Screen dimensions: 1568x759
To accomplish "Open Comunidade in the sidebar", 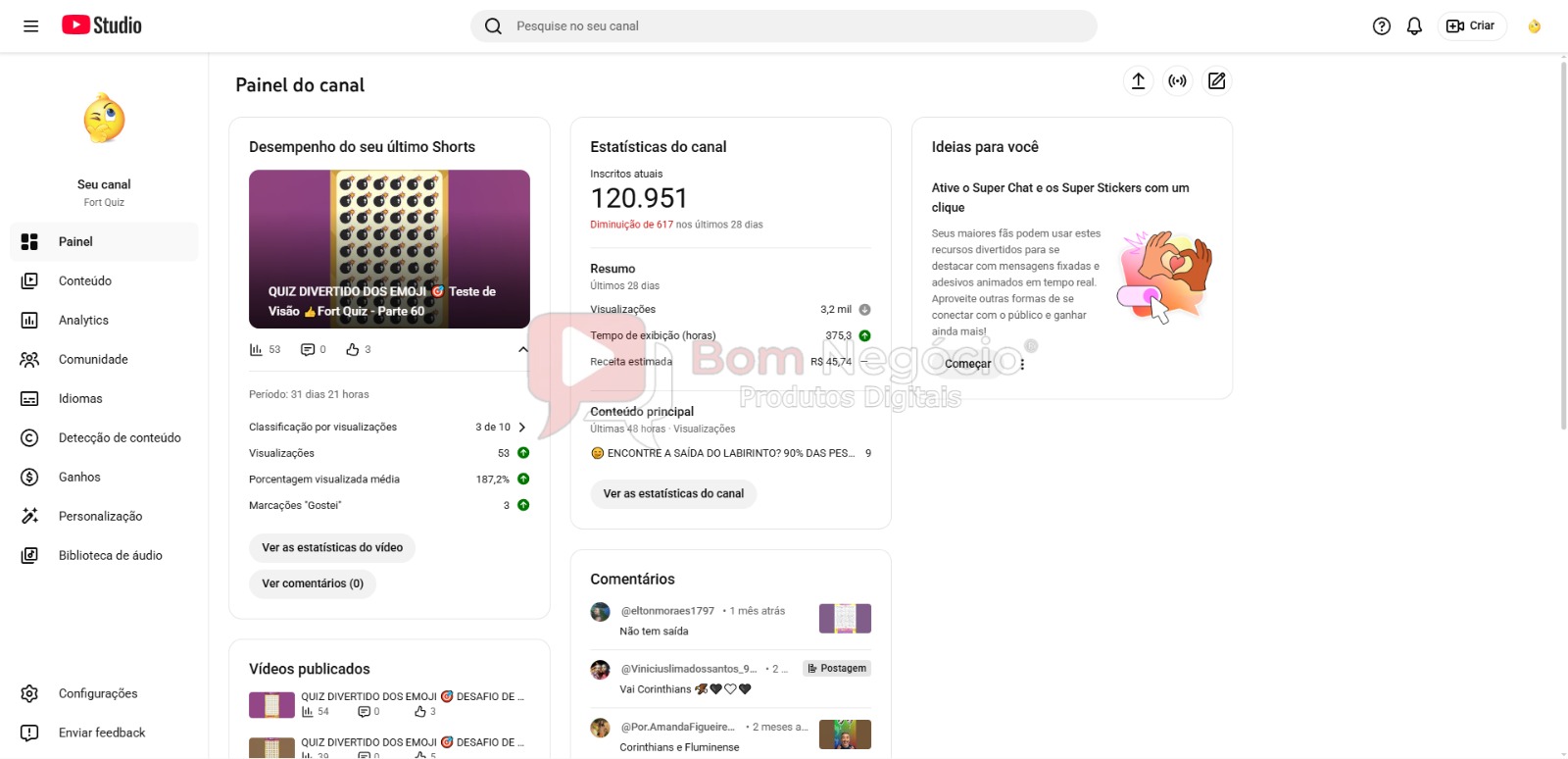I will point(104,360).
